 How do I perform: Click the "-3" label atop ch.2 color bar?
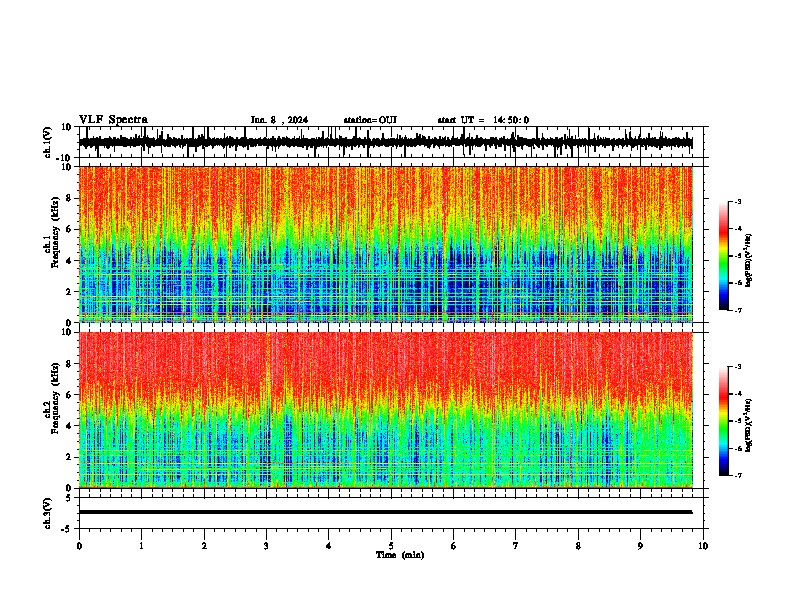point(738,367)
